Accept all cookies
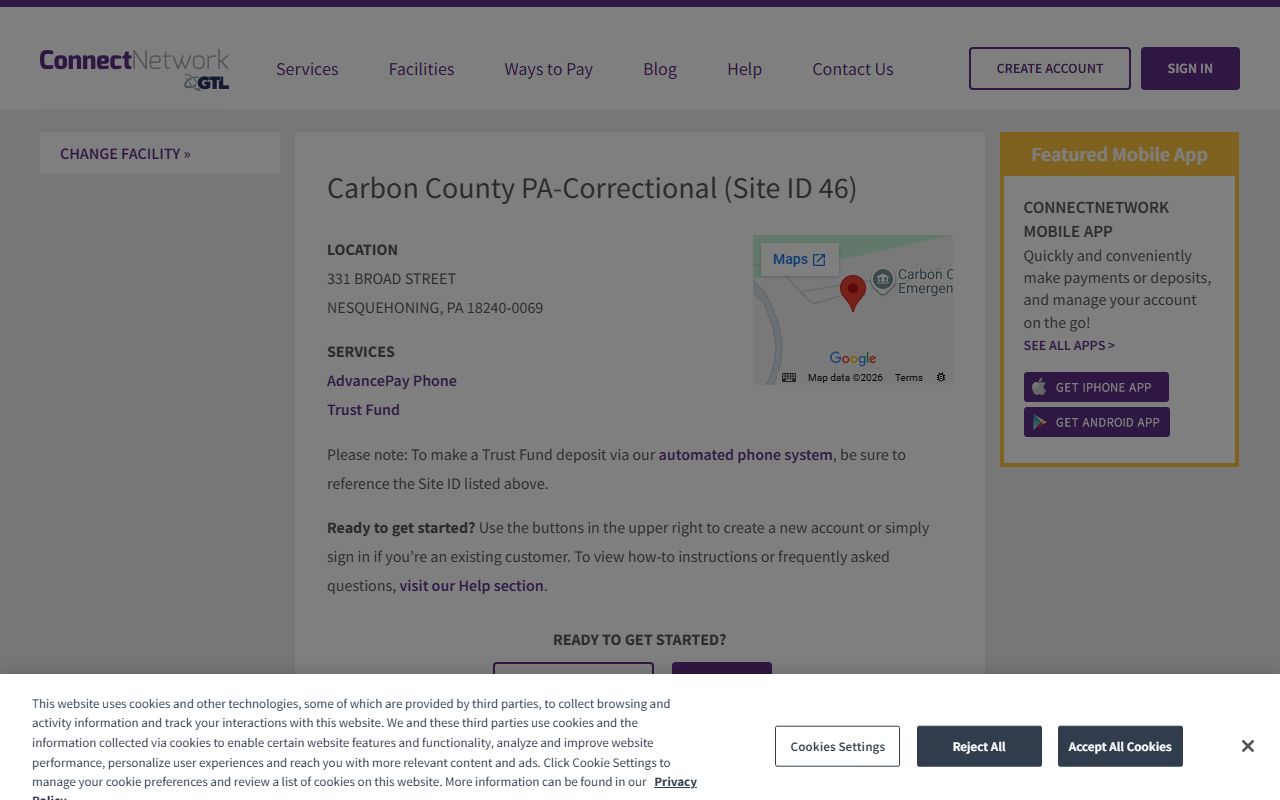1280x800 pixels. [x=1120, y=746]
